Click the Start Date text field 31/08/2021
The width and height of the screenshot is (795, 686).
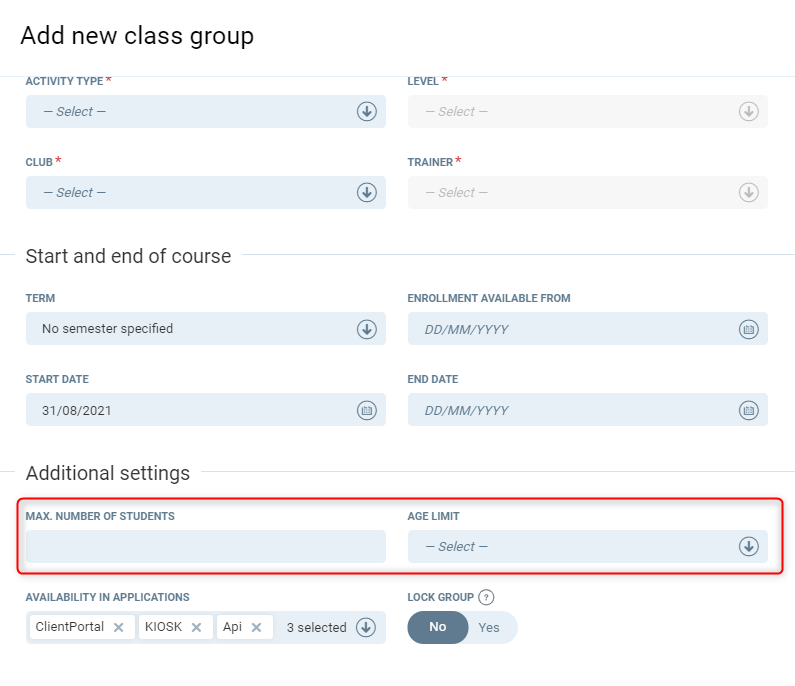(x=190, y=410)
